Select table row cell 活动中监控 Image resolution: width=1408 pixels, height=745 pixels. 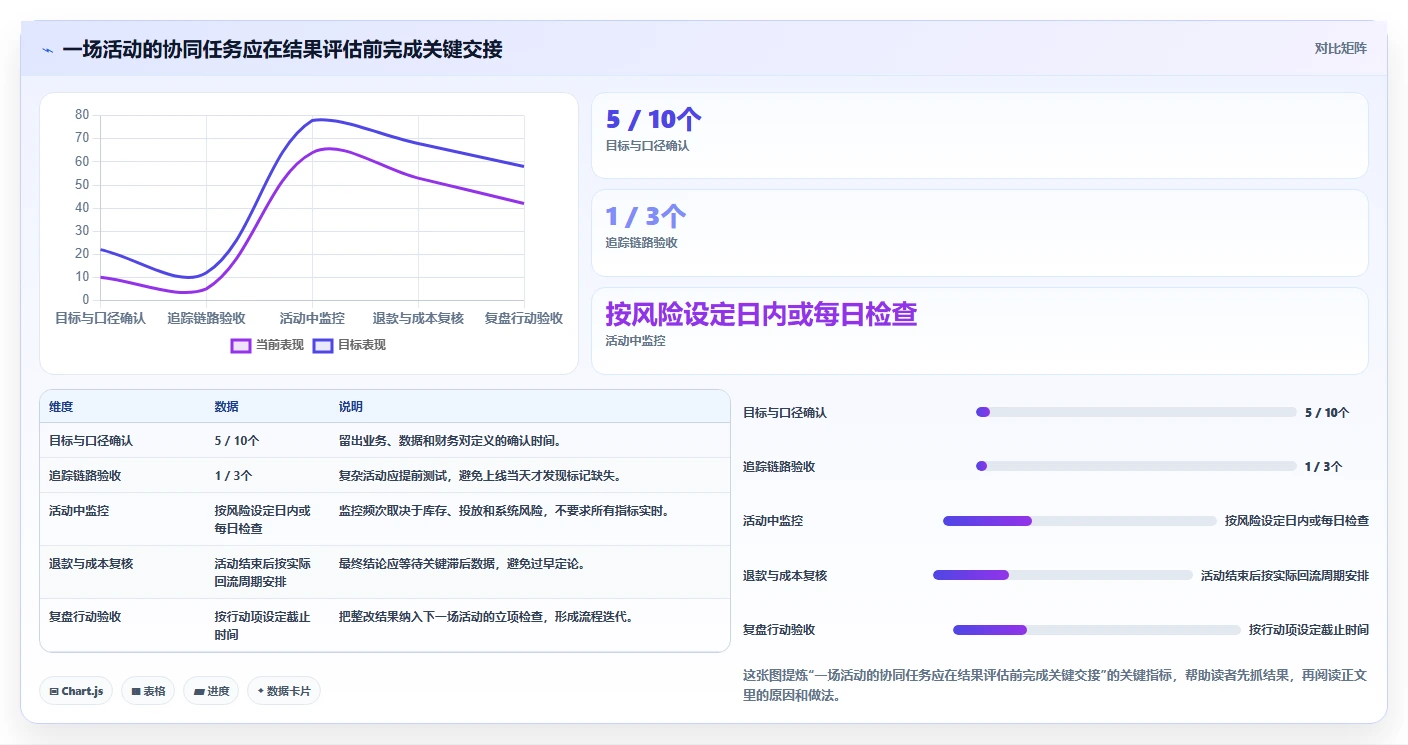coord(79,510)
